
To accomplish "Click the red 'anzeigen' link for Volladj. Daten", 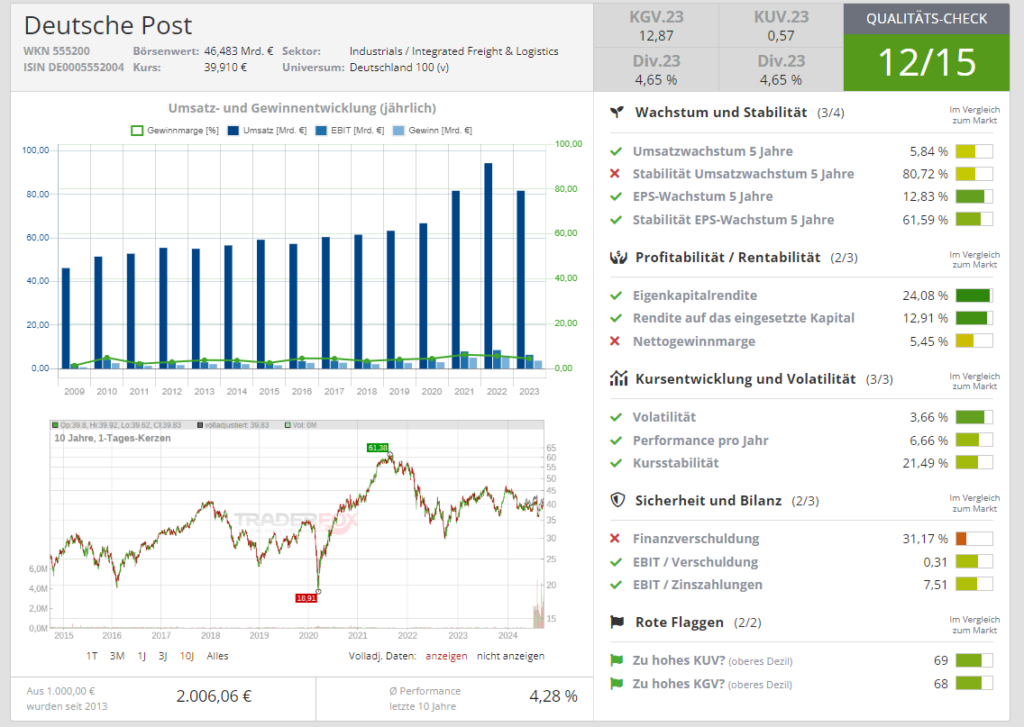I will (x=446, y=656).
